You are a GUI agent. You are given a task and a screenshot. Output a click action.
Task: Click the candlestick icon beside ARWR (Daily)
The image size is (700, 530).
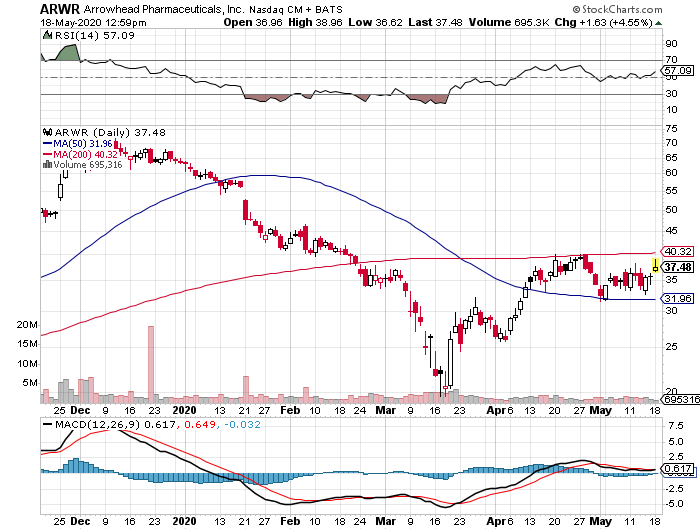47,132
